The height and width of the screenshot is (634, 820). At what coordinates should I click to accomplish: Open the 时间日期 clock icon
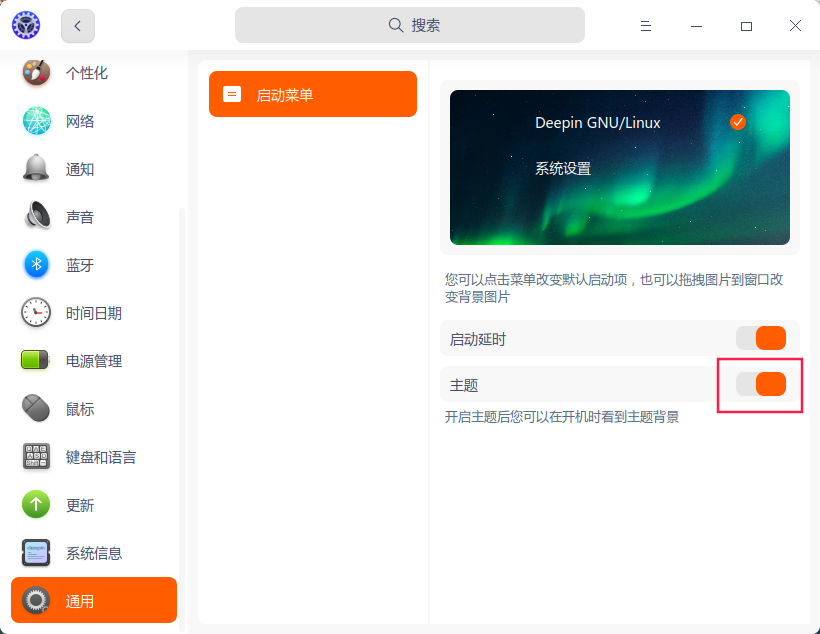pyautogui.click(x=36, y=312)
